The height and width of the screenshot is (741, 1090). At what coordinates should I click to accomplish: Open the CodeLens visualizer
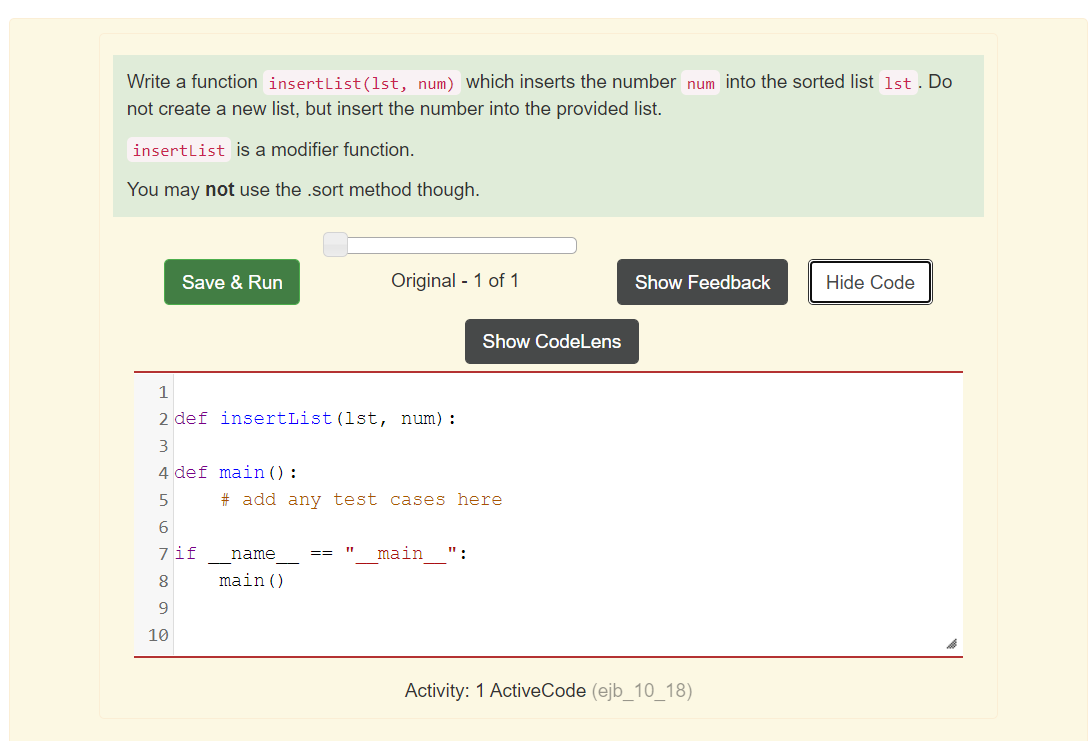coord(551,341)
